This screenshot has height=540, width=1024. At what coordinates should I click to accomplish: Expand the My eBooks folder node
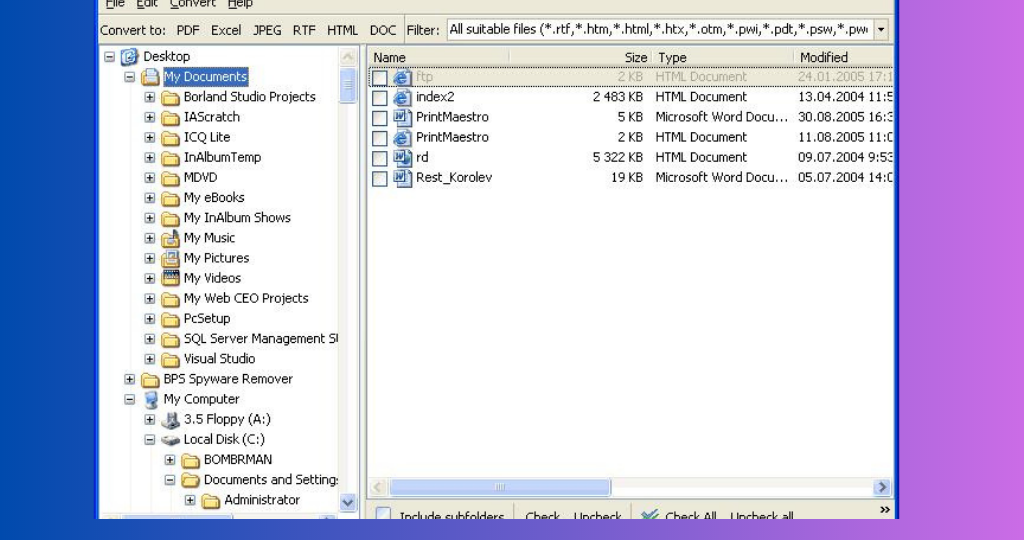pos(150,198)
